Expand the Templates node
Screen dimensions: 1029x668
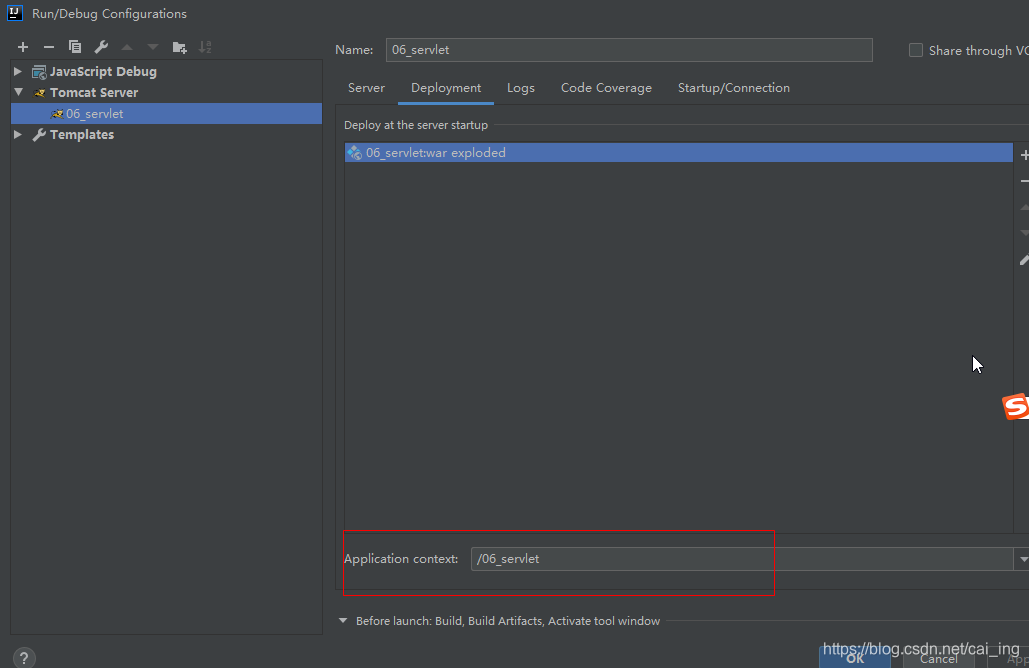pos(18,135)
